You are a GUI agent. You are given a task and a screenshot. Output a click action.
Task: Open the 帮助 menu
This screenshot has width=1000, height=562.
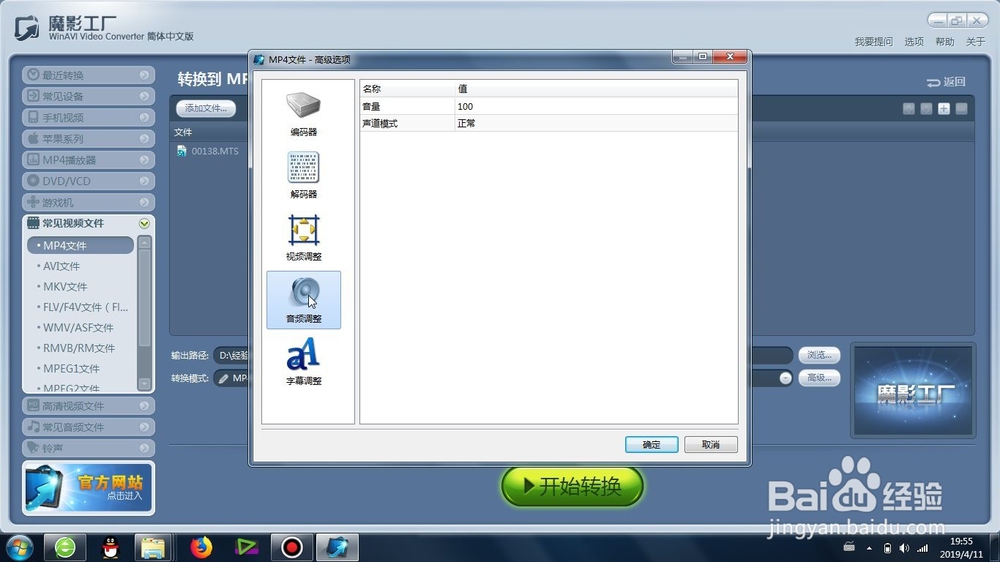[945, 41]
